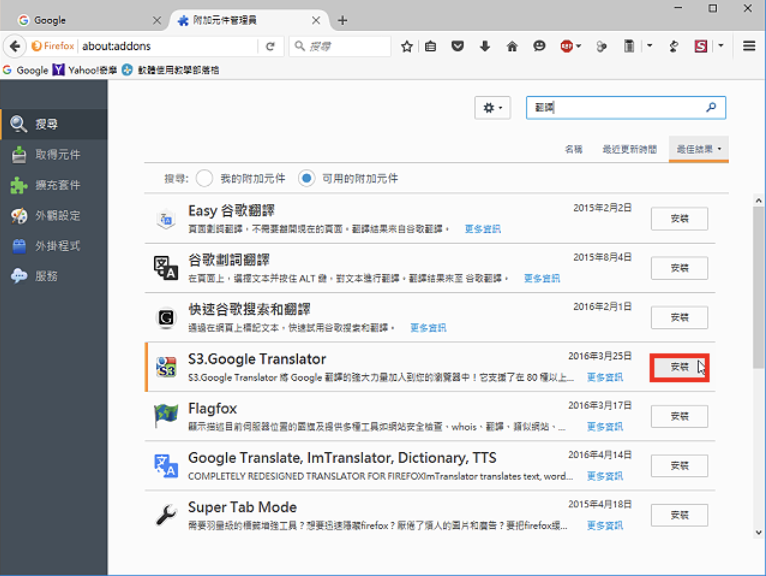This screenshot has height=576, width=766.
Task: Select the 我的附加元件 radio button
Action: pos(204,178)
